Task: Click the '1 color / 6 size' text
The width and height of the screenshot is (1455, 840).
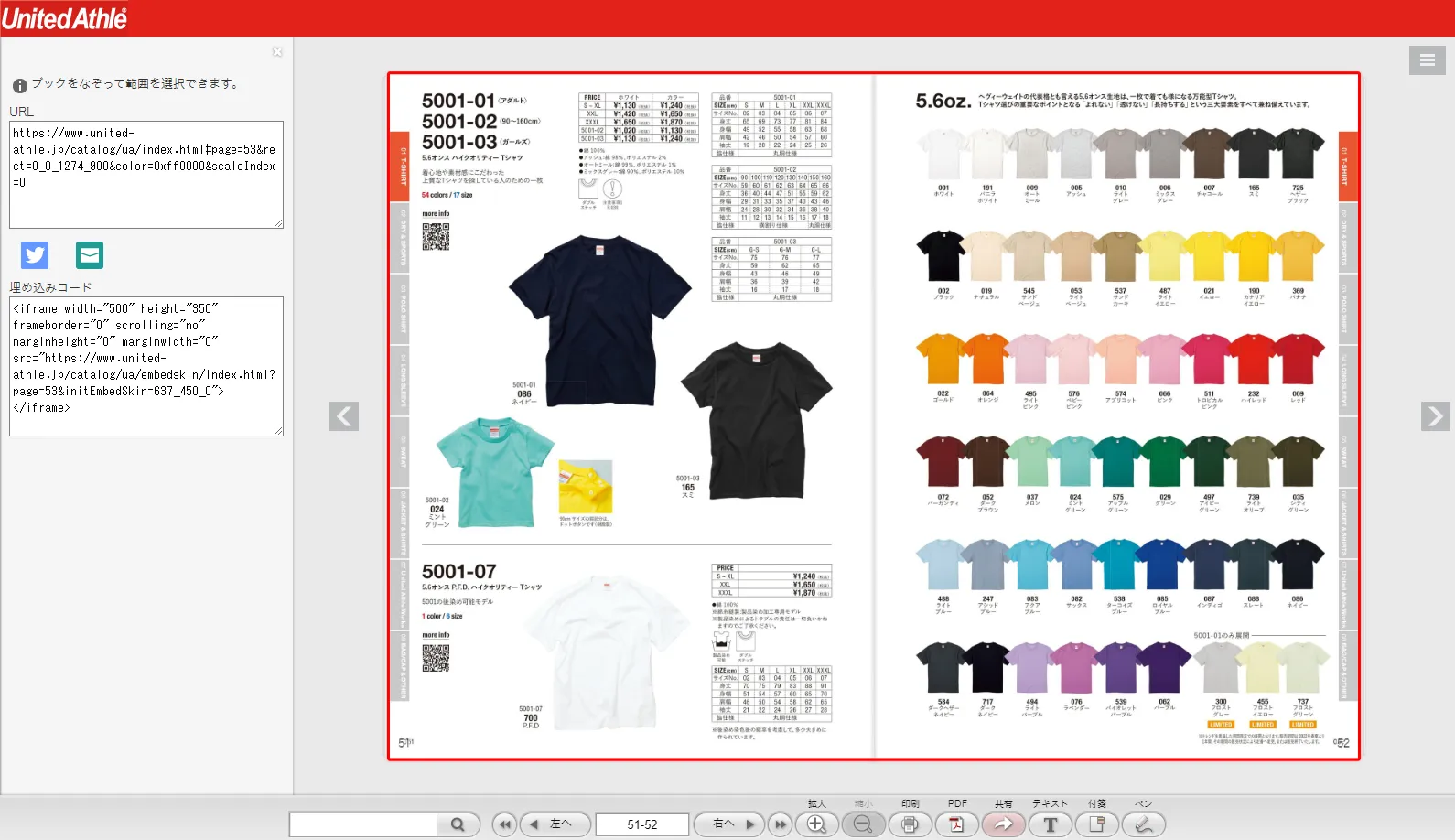Action: coord(442,616)
